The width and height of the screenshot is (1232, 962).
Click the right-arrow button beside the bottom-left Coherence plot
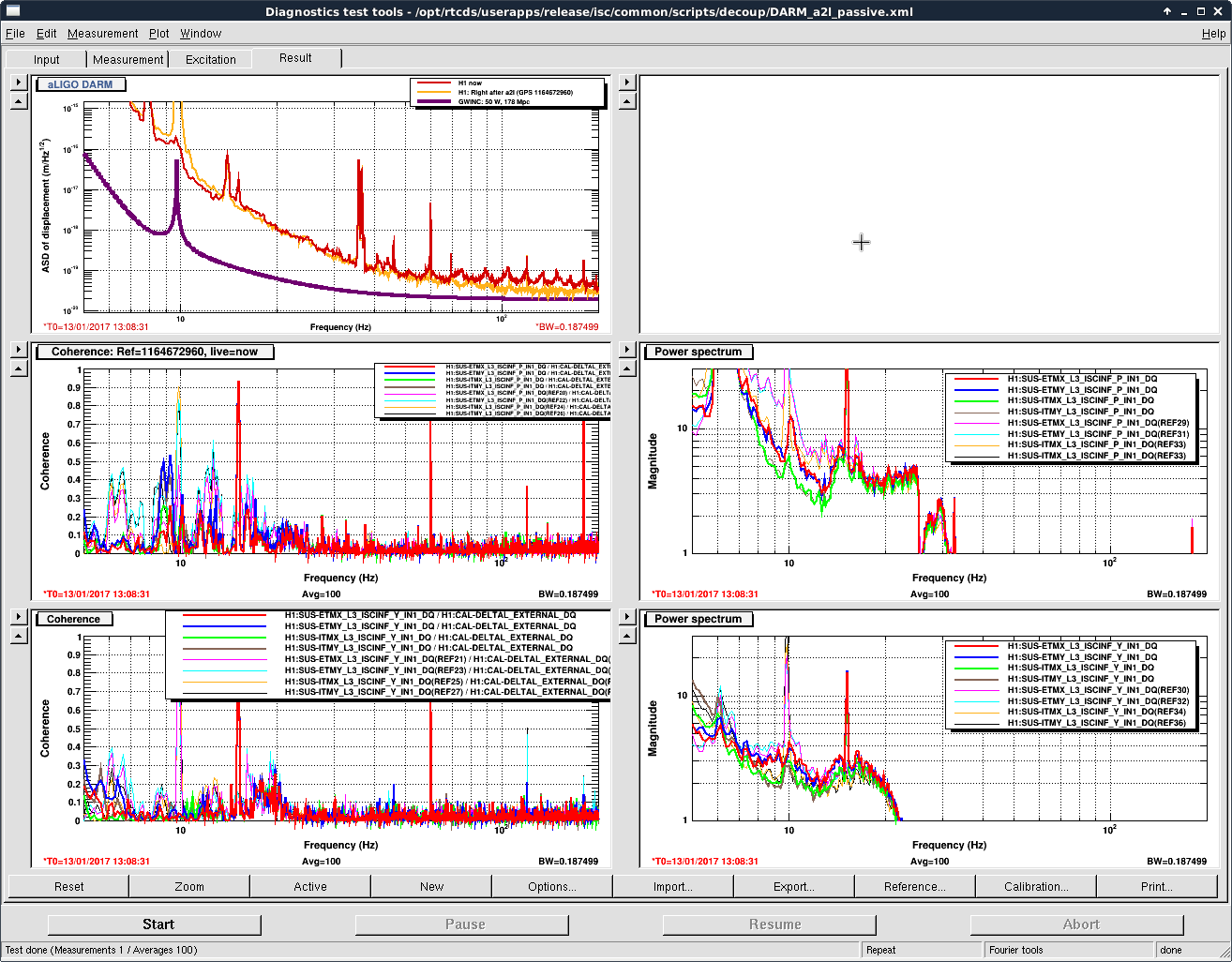(x=19, y=617)
